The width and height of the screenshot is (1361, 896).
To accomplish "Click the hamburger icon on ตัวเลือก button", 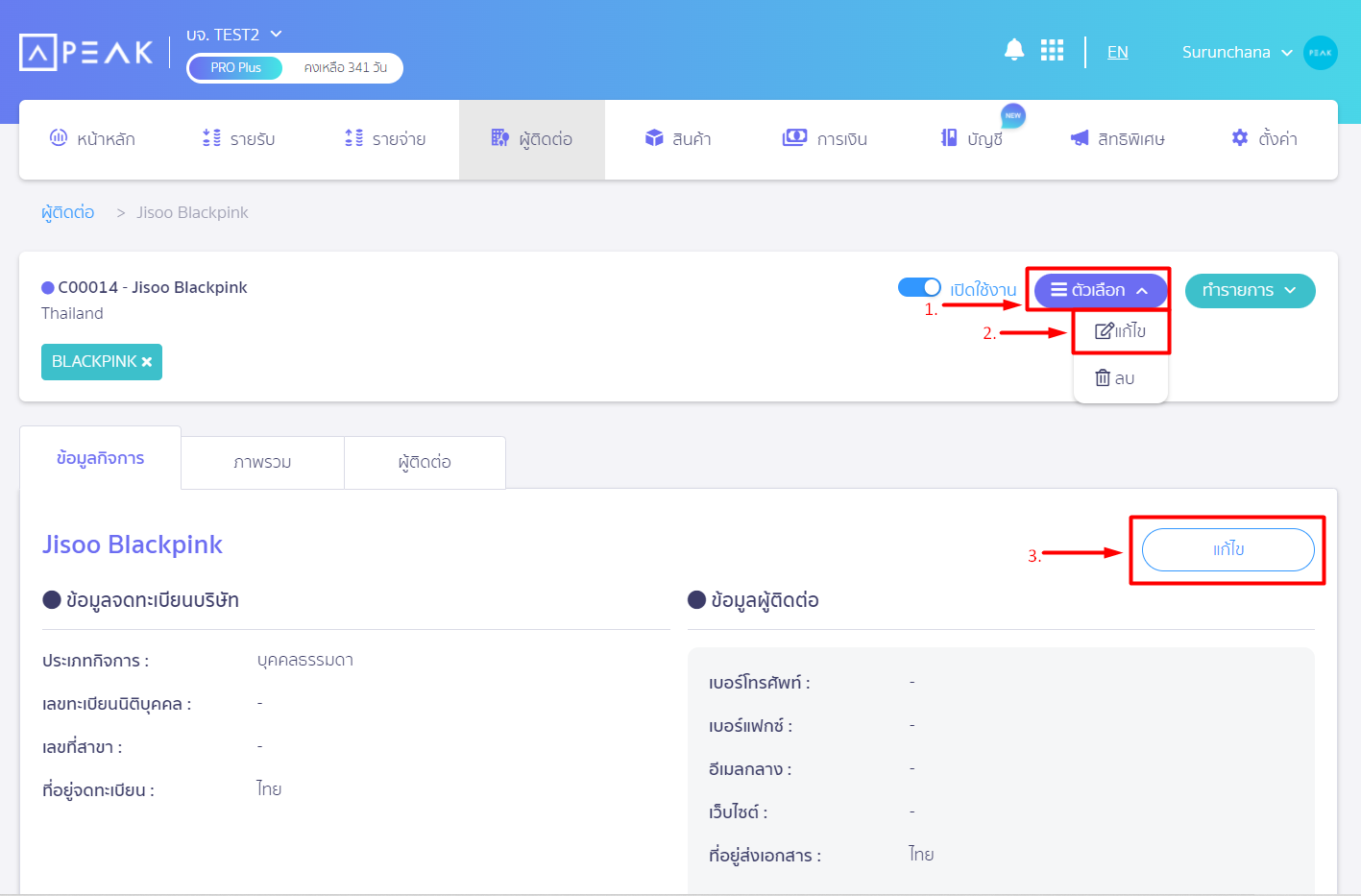I will point(1058,290).
